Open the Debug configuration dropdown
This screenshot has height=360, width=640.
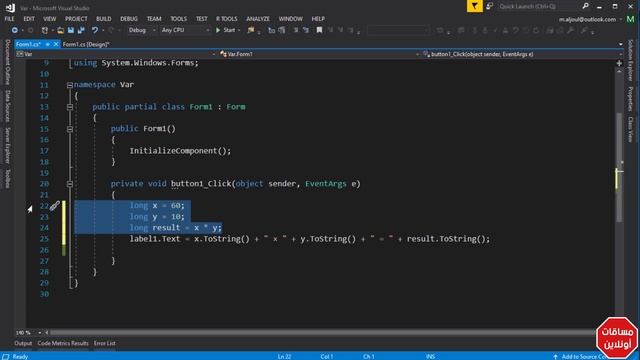pyautogui.click(x=142, y=30)
